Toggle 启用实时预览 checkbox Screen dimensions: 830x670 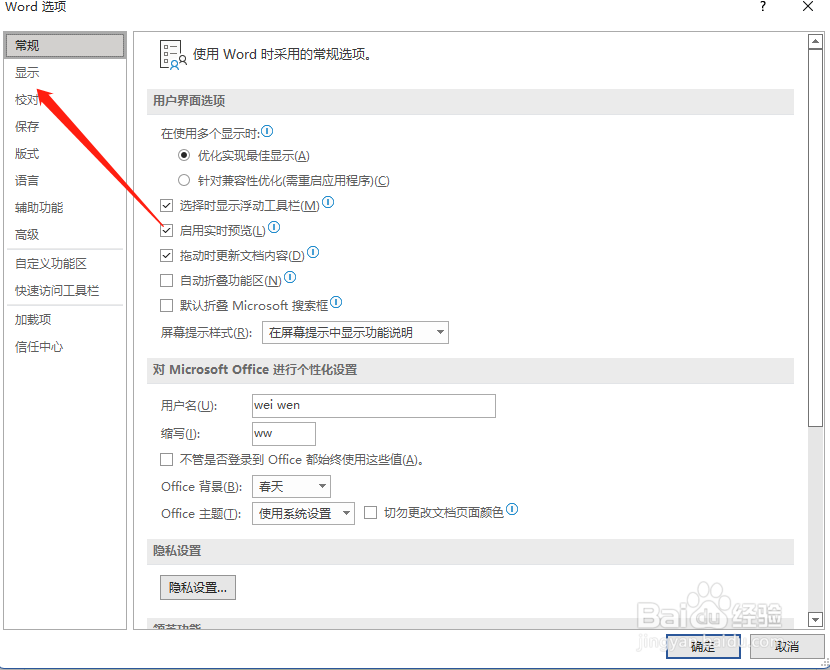[166, 230]
